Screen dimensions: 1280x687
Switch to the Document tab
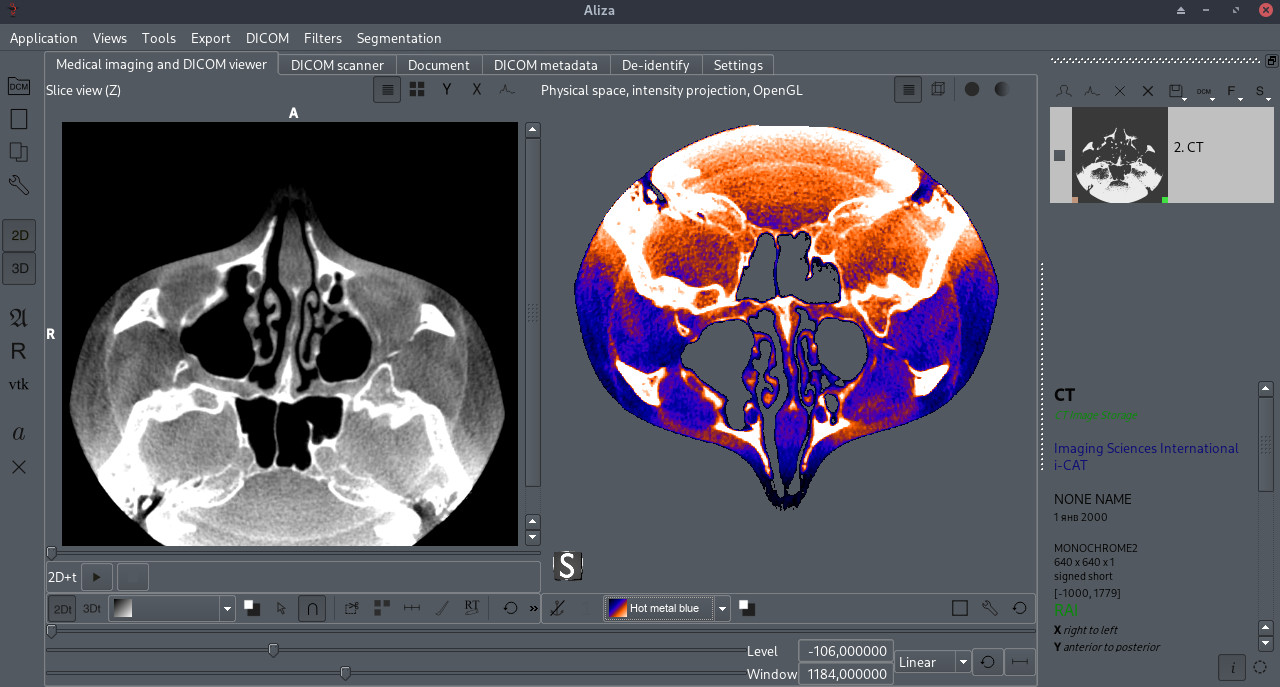pos(439,65)
